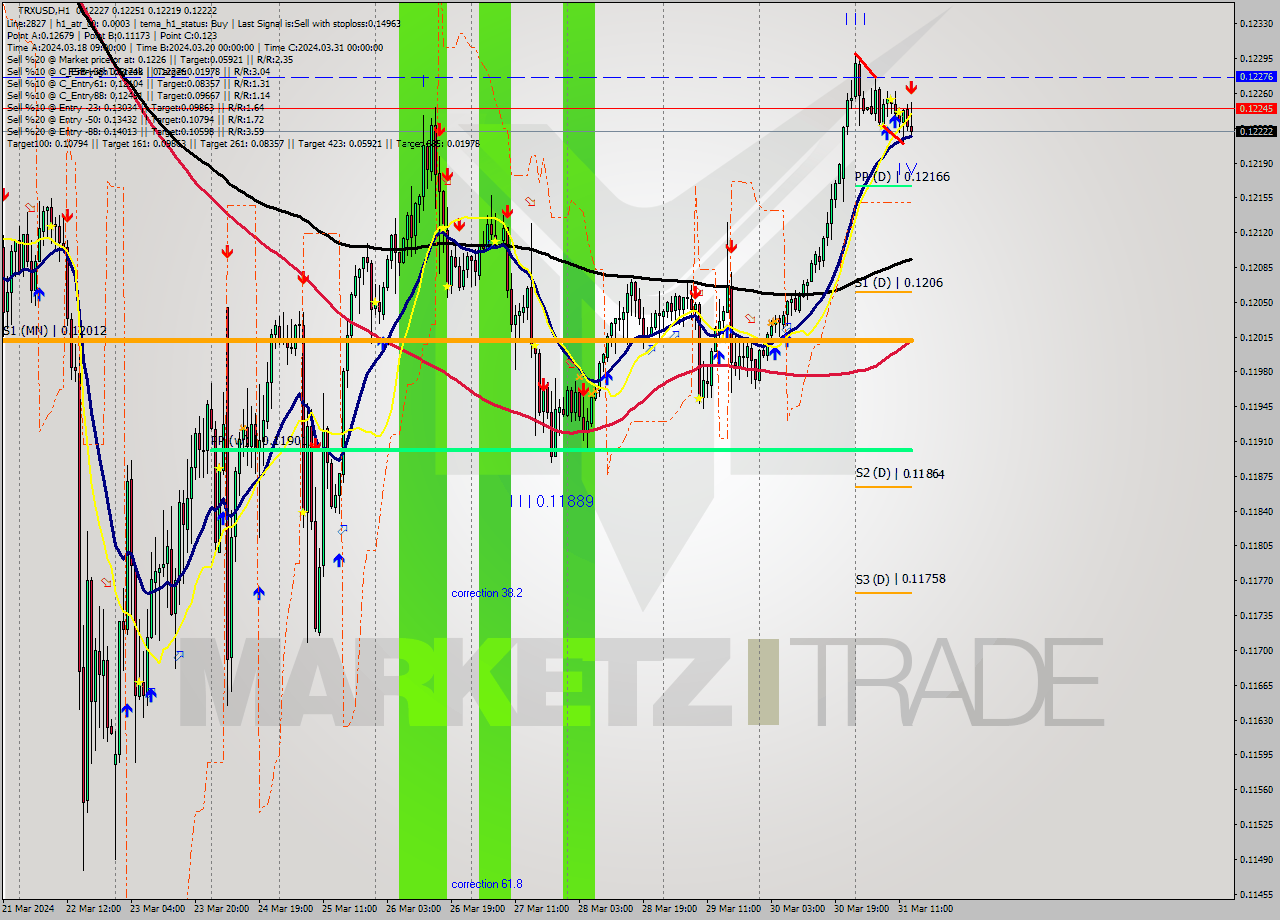The height and width of the screenshot is (920, 1280).
Task: Click the 'correction 61.8' label
Action: coord(487,884)
